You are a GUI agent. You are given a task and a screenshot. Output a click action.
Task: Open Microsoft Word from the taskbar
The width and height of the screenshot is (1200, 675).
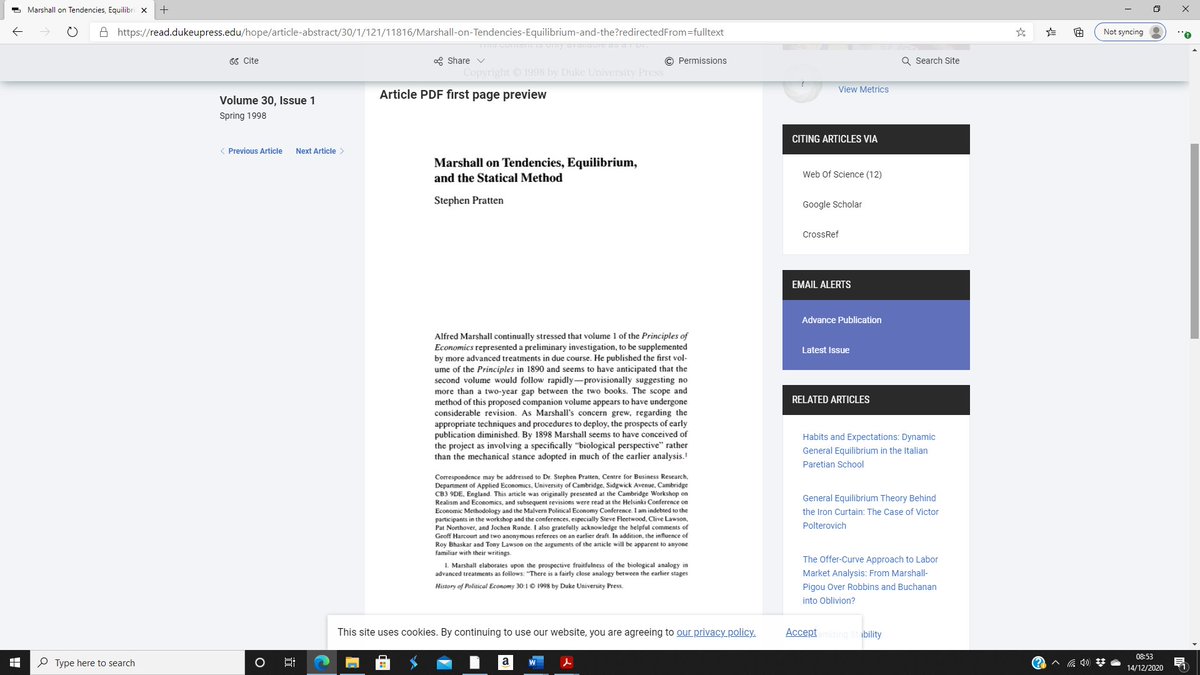click(x=536, y=662)
